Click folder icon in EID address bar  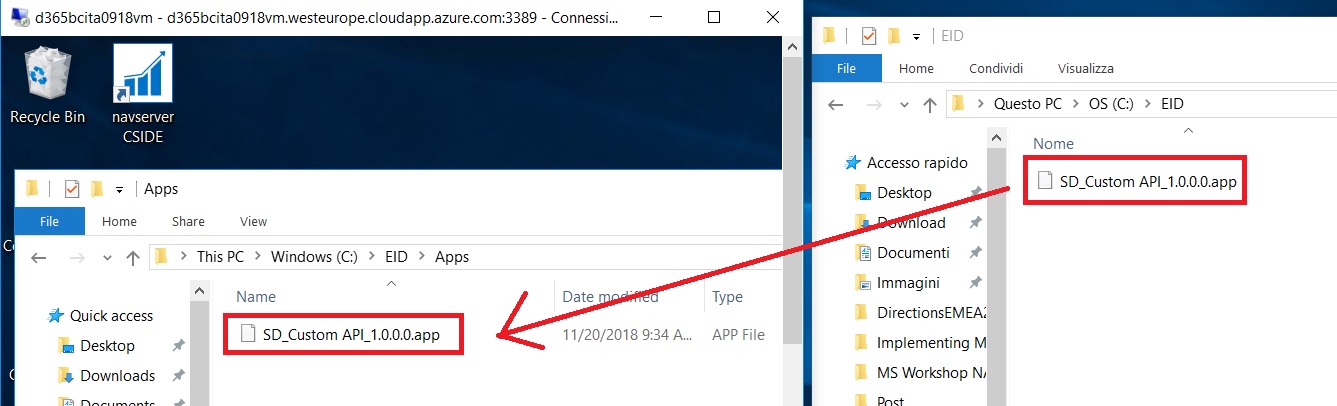click(958, 104)
